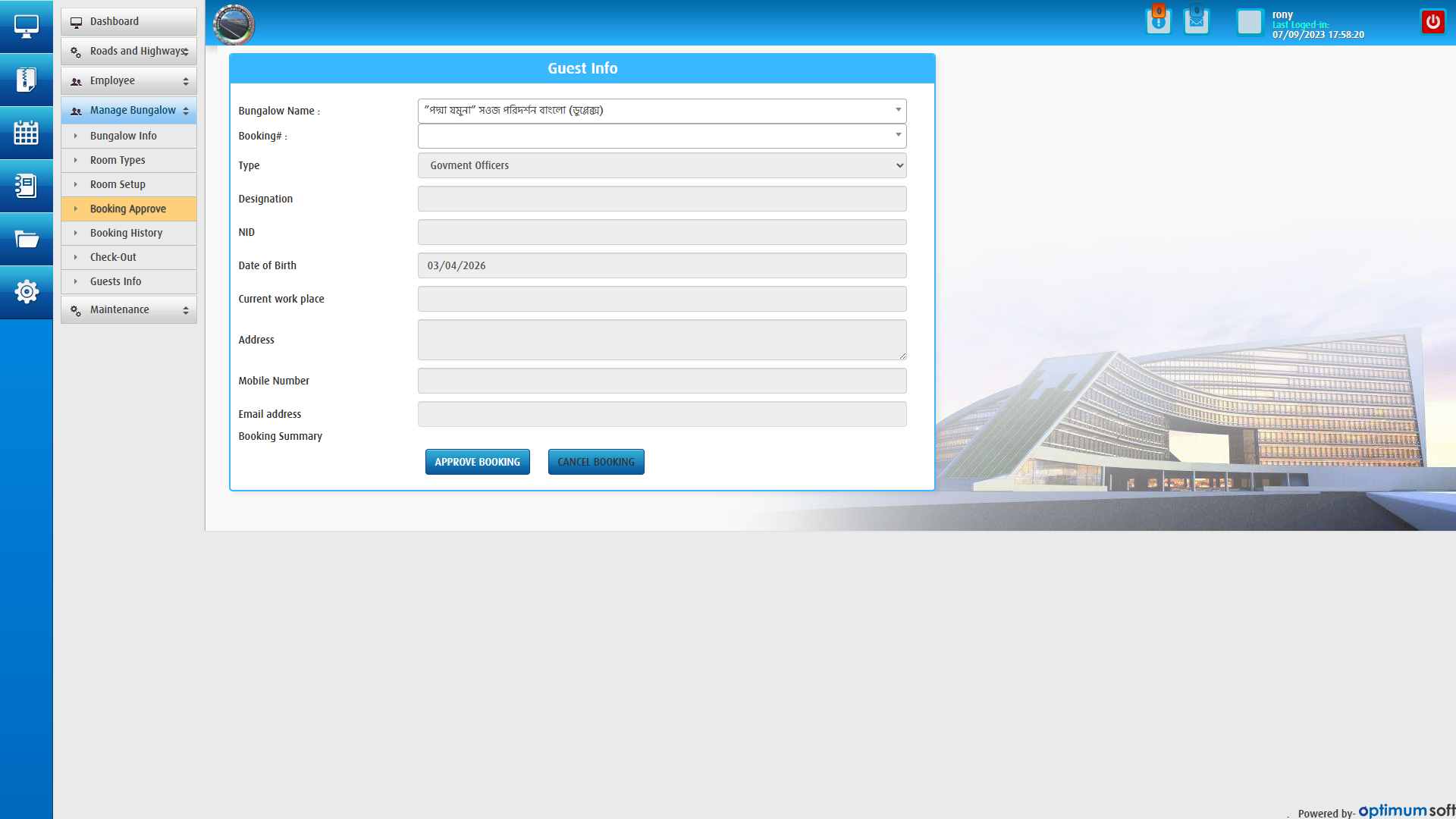
Task: Click the Mobile Number input field
Action: (x=661, y=381)
